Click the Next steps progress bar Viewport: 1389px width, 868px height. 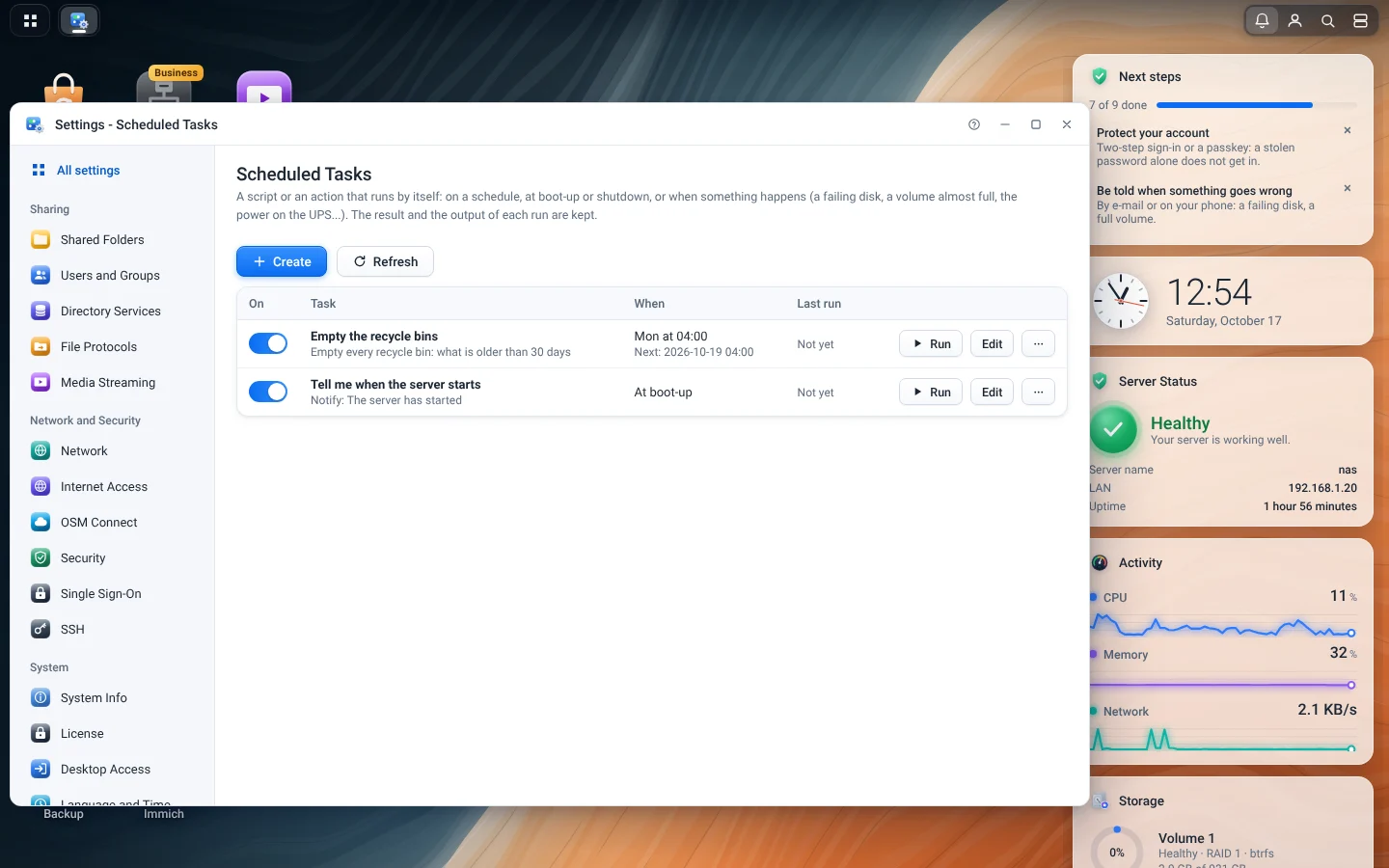pyautogui.click(x=1256, y=105)
